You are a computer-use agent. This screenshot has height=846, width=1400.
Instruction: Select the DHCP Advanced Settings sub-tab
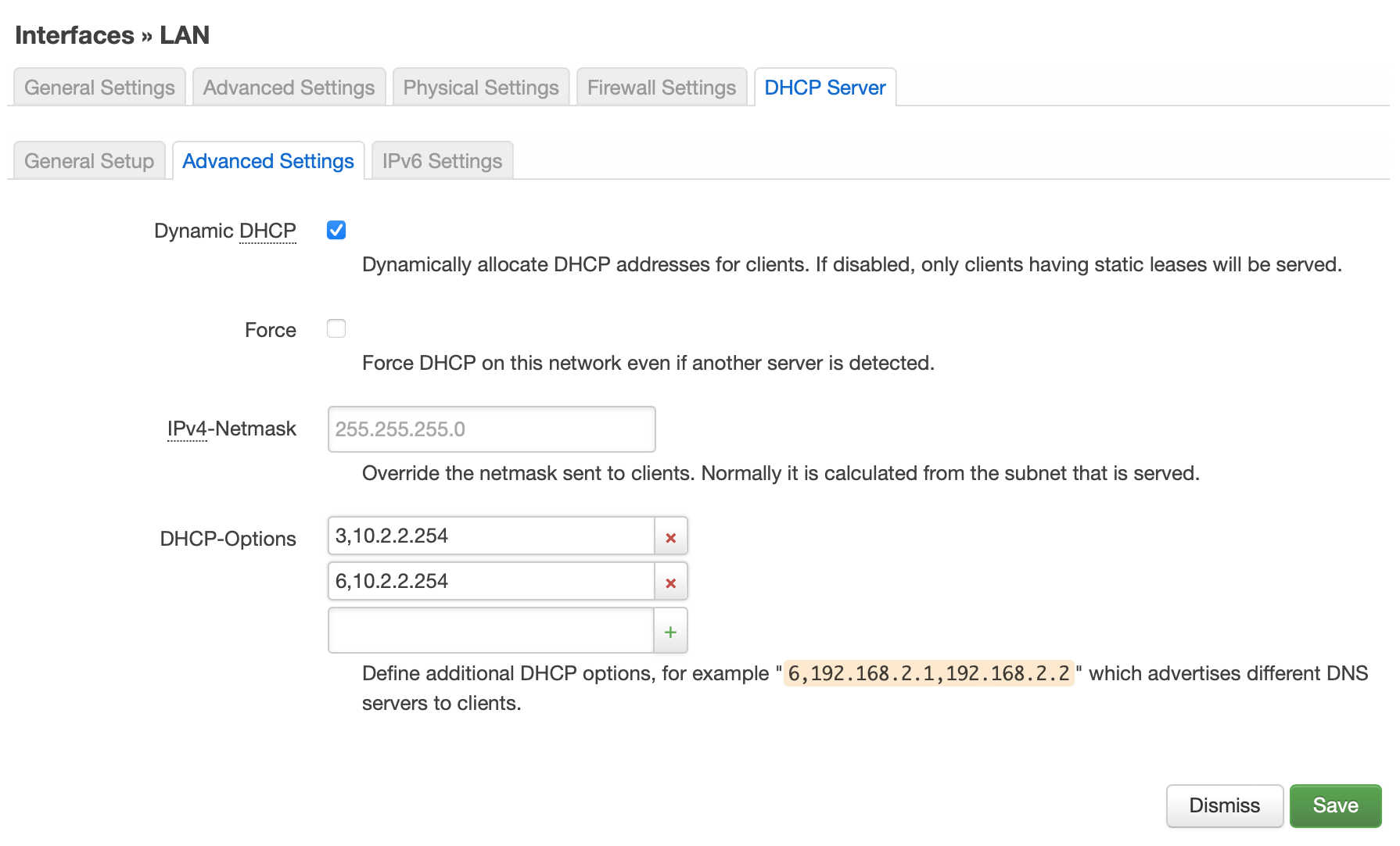[267, 161]
